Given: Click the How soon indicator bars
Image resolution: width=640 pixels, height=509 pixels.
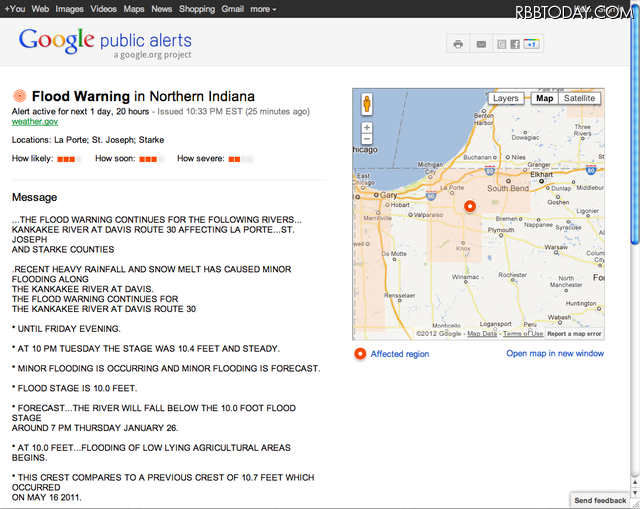Looking at the screenshot, I should coord(151,159).
